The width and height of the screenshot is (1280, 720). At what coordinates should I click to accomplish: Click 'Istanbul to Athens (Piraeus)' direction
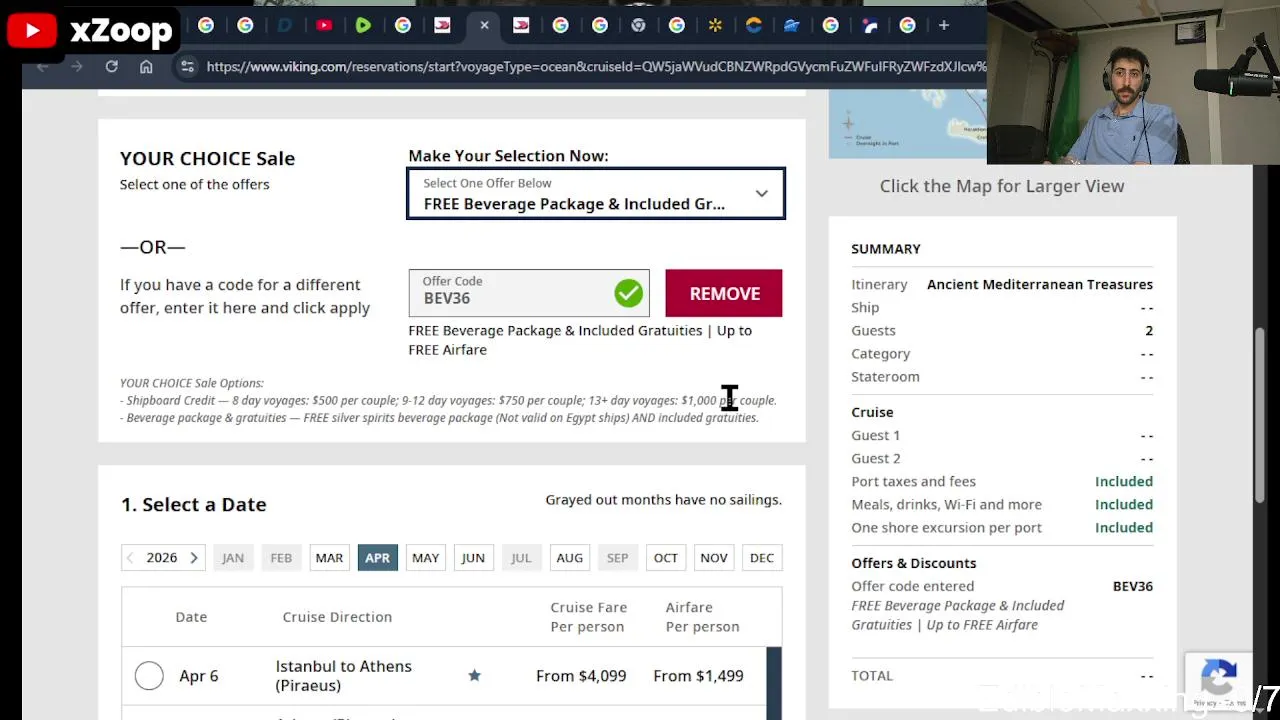point(343,676)
